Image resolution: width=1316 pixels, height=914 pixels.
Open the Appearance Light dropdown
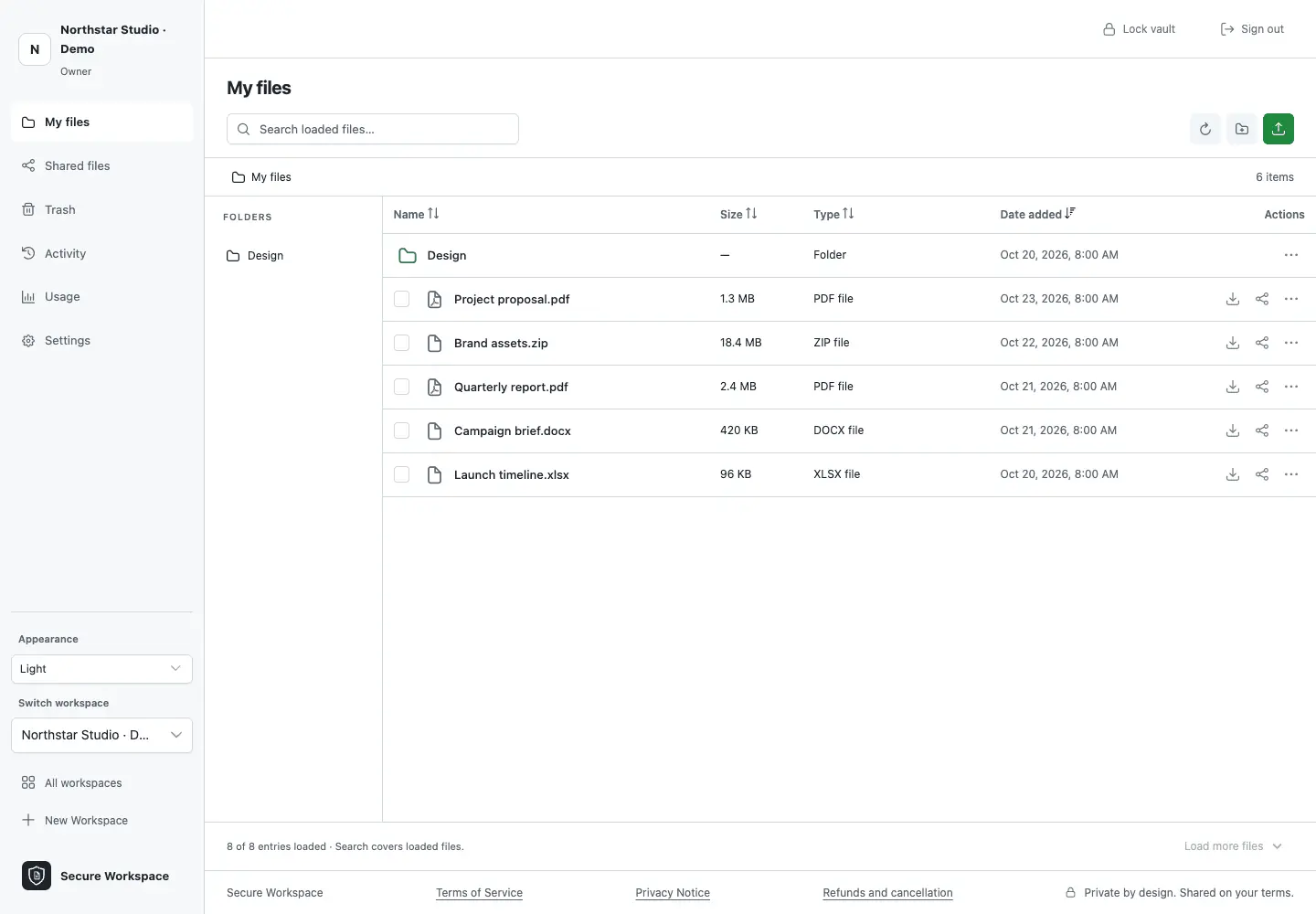[x=101, y=669]
